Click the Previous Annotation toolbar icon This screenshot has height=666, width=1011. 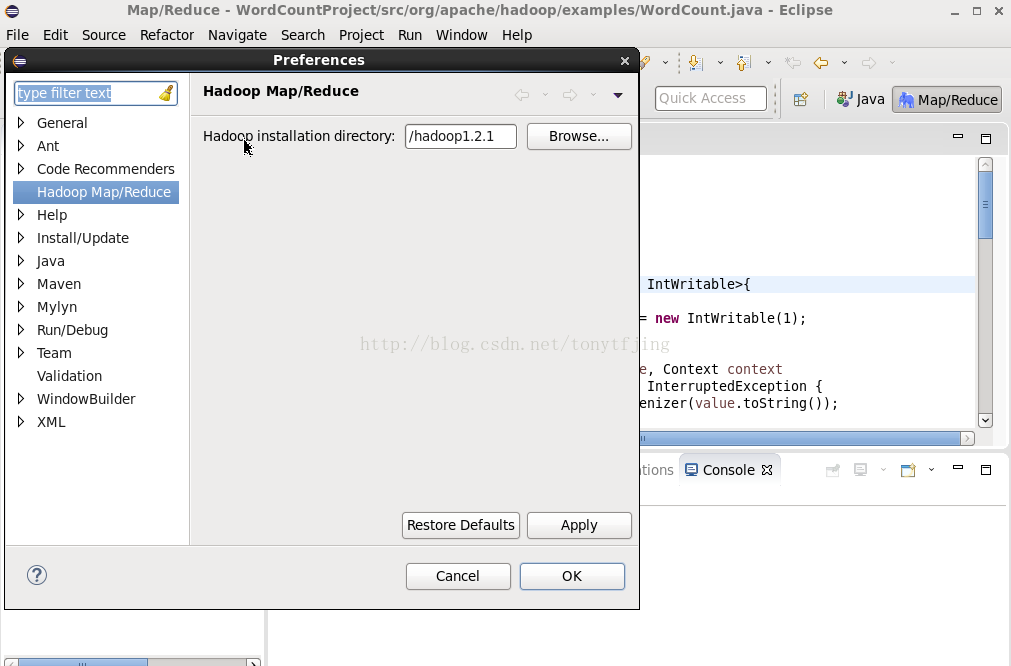pyautogui.click(x=743, y=63)
